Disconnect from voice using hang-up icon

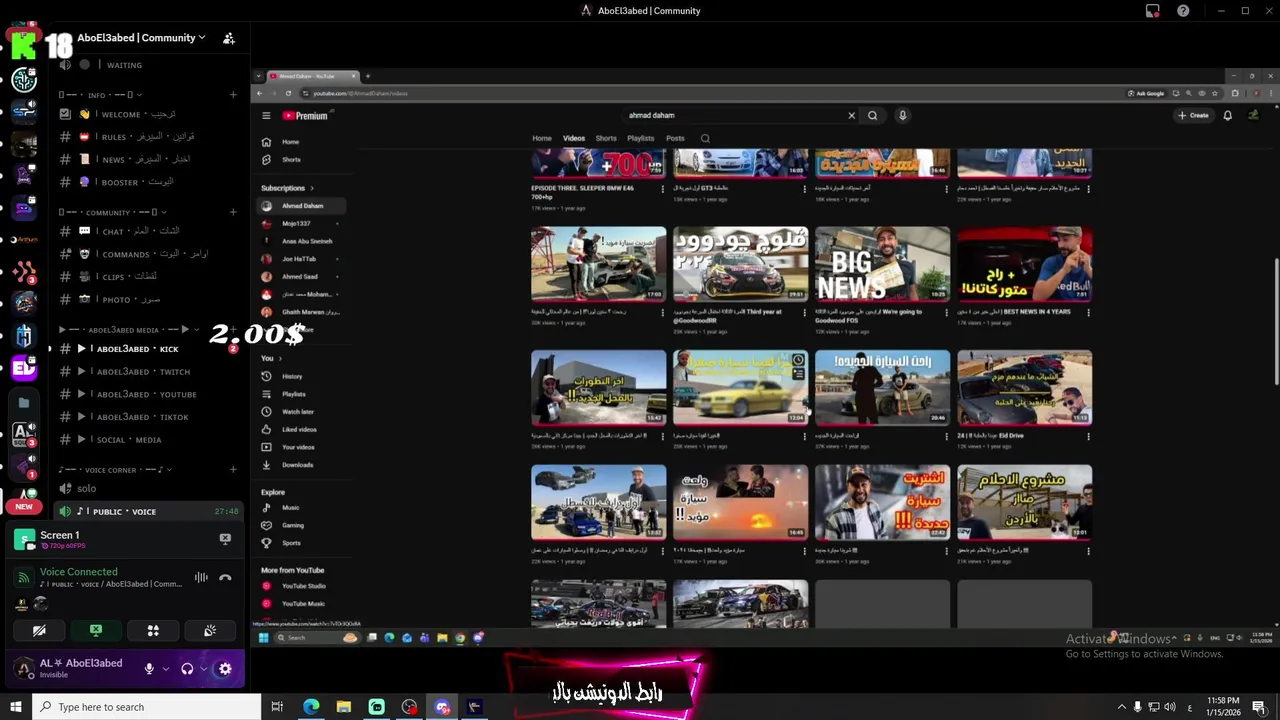click(x=225, y=577)
